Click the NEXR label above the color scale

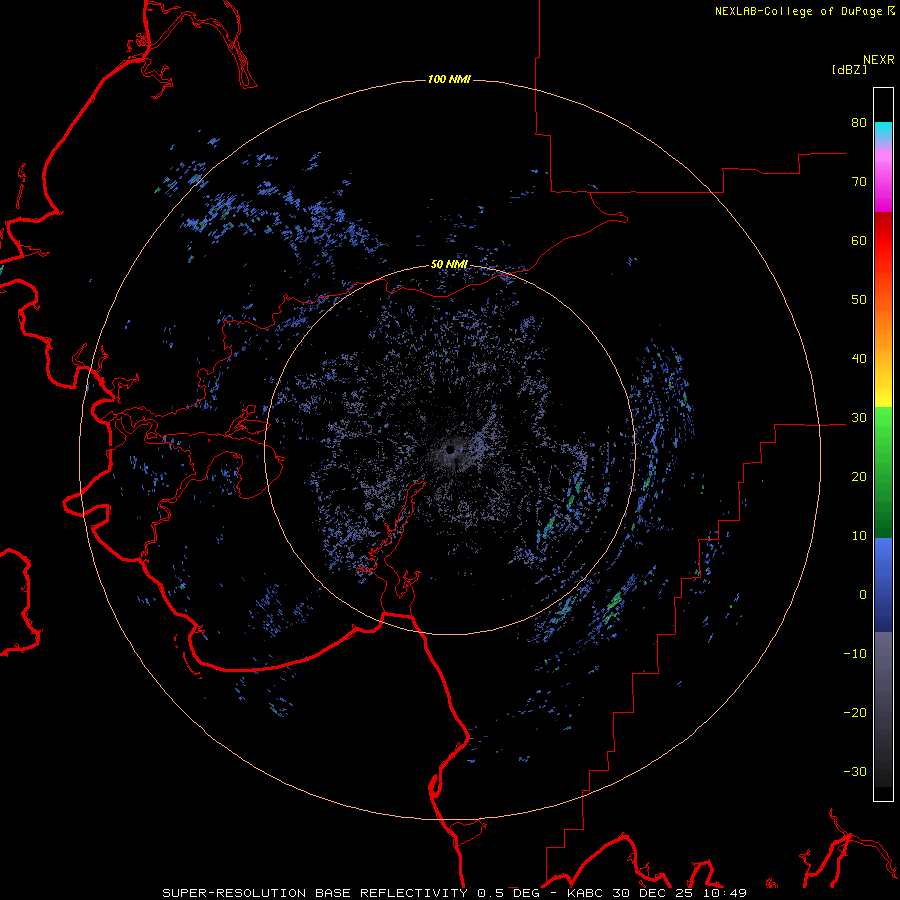click(878, 60)
